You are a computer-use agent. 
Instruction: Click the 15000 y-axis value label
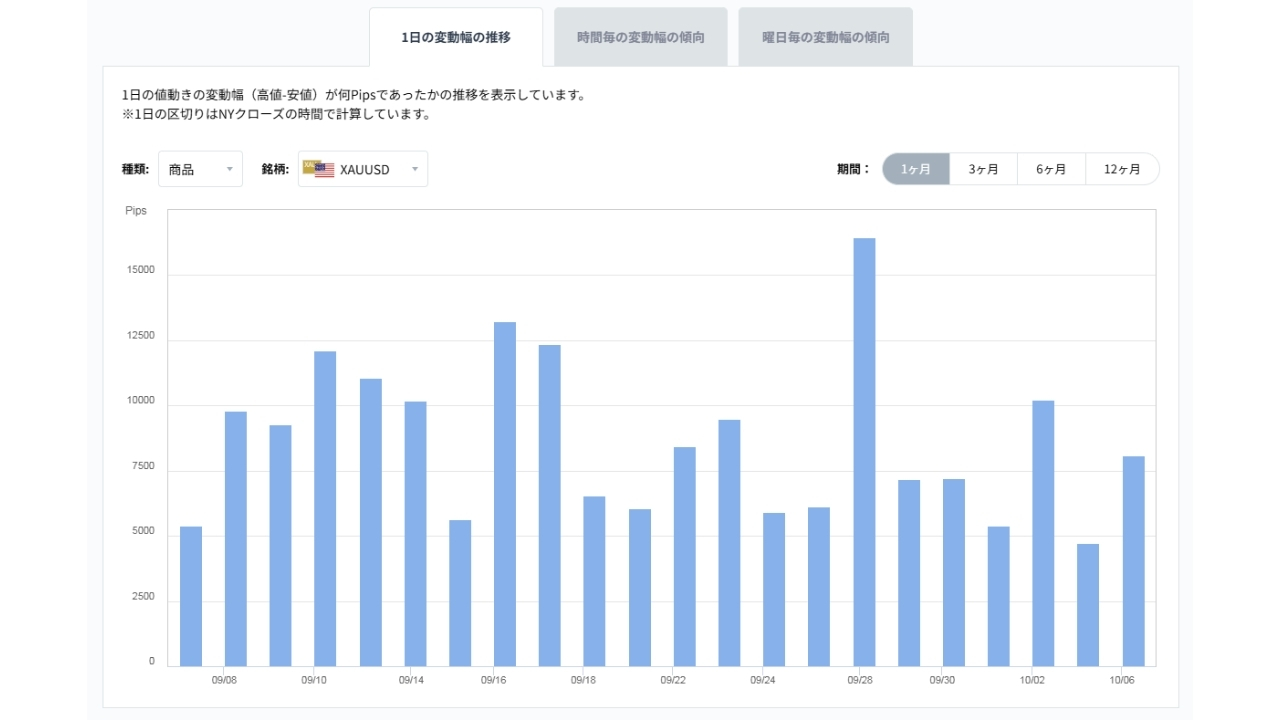coord(140,270)
